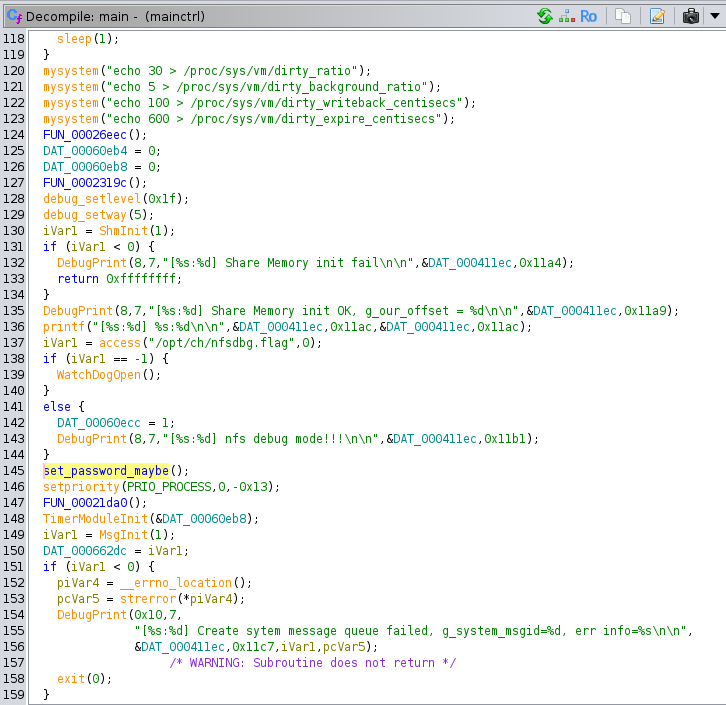This screenshot has height=705, width=726.
Task: Click 'return 0xffffffff' on line 133
Action: coord(116,279)
